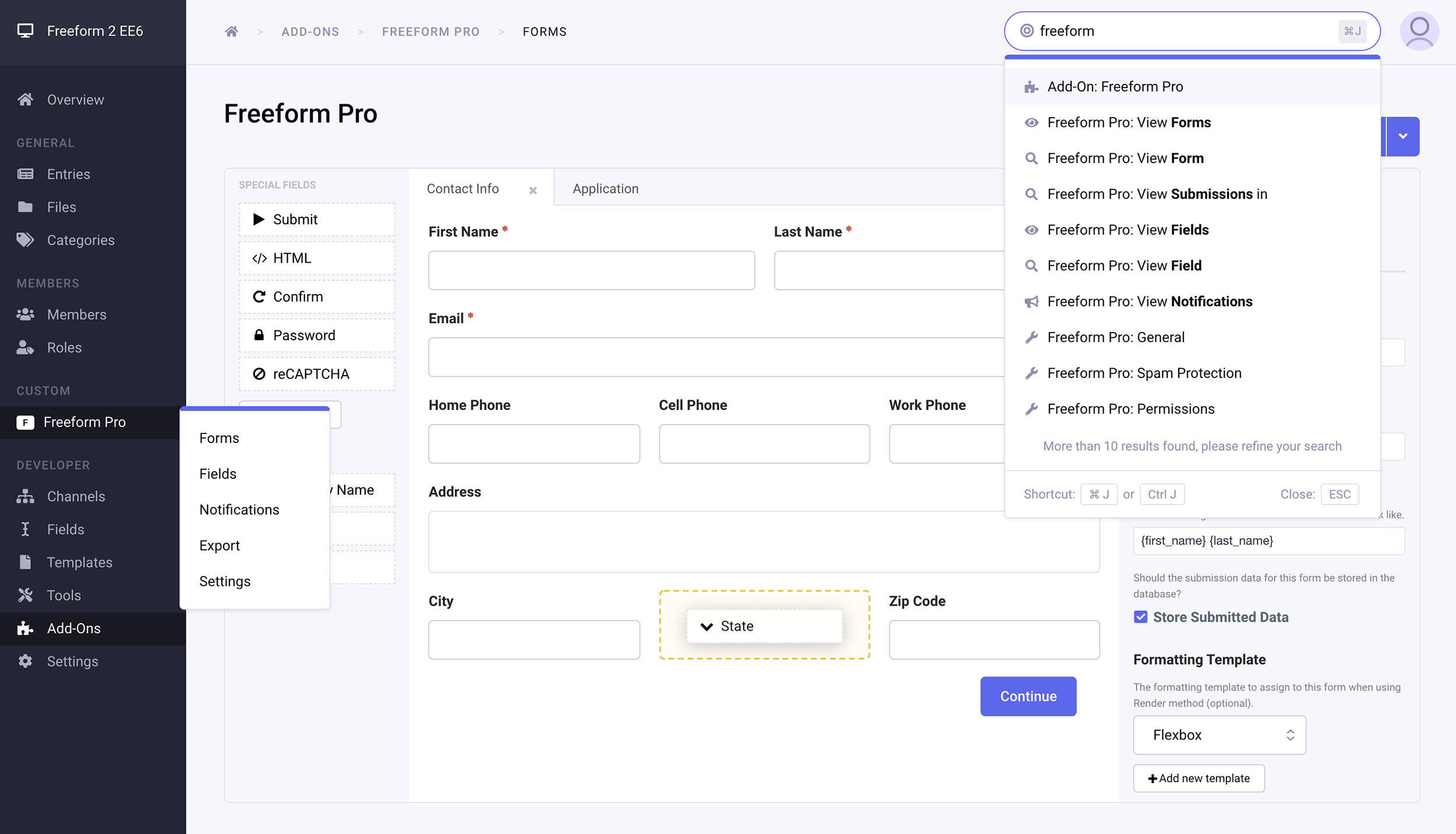Close the Contact Info tab
This screenshot has width=1456, height=834.
[533, 190]
